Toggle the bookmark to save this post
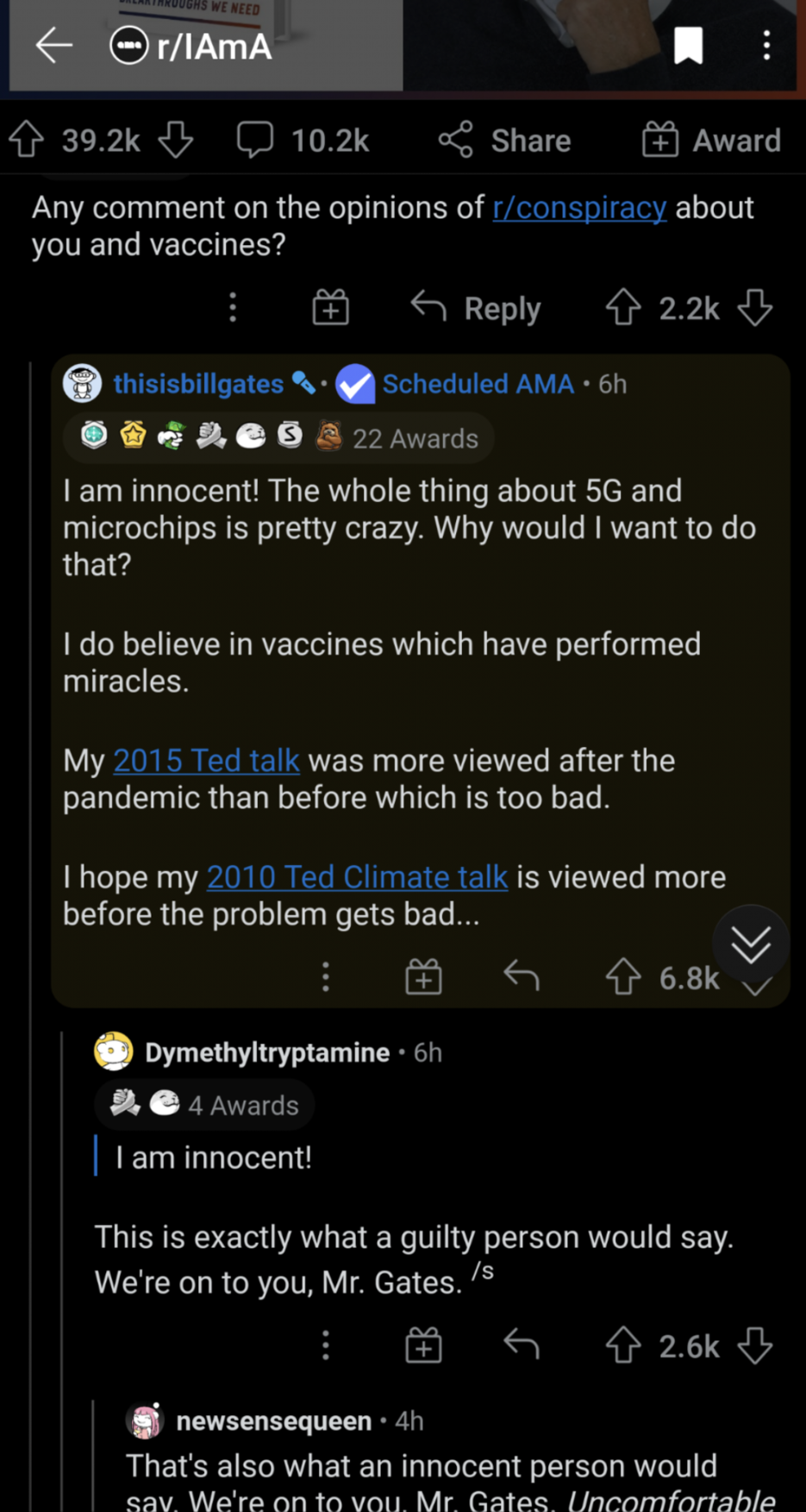Screen dimensions: 806x1512 click(688, 46)
